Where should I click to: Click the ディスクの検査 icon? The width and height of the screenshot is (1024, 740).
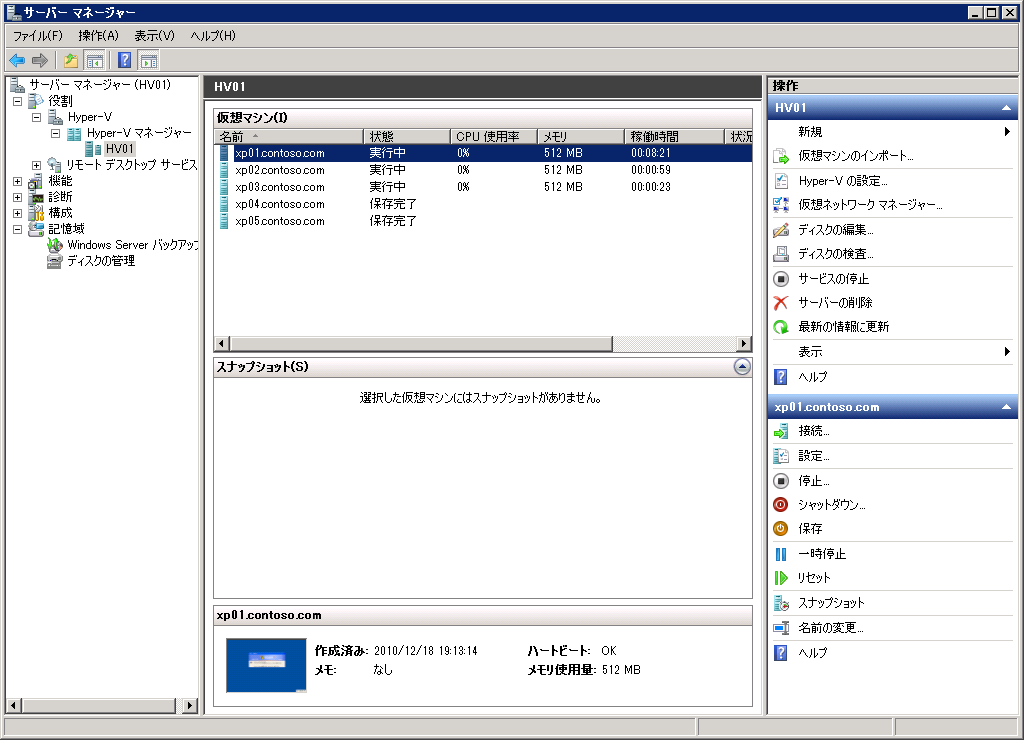point(781,254)
